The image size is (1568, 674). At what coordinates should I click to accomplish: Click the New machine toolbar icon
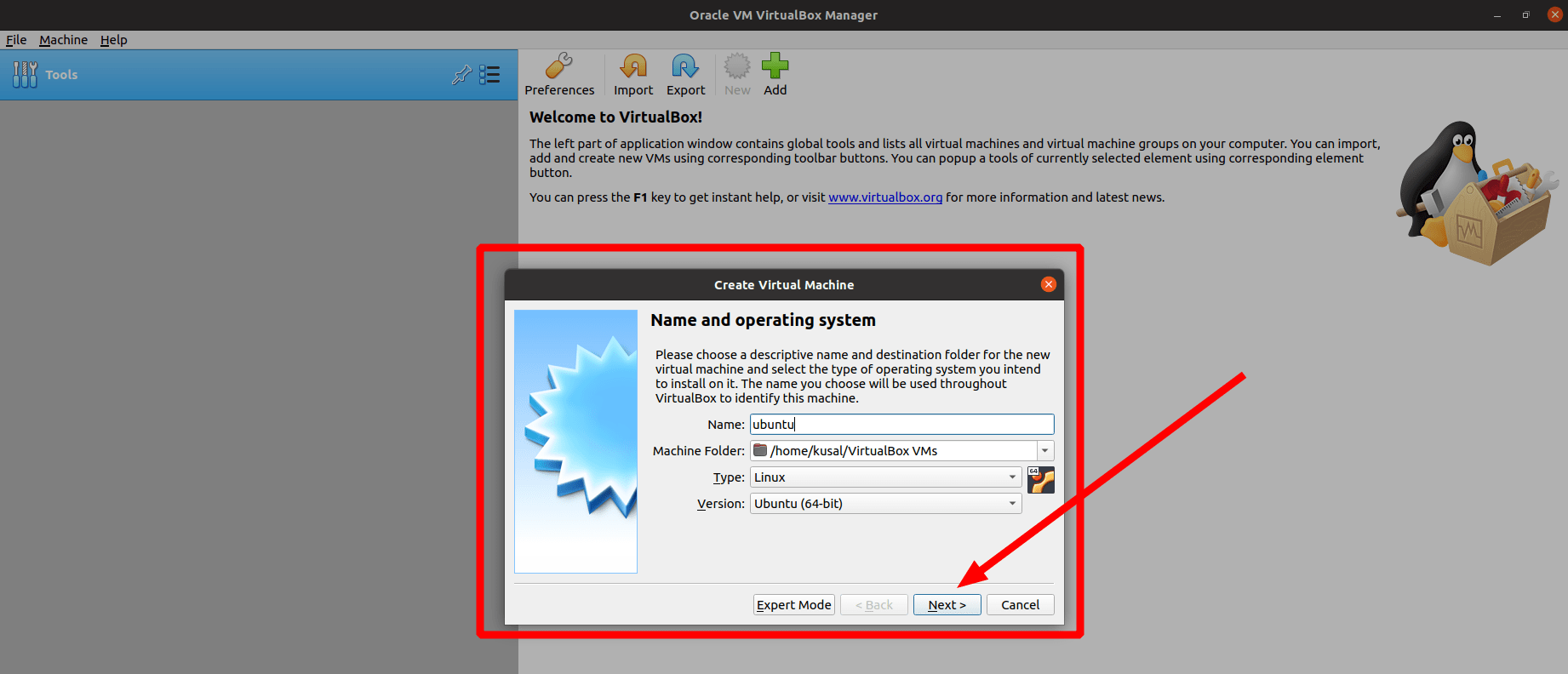click(737, 66)
